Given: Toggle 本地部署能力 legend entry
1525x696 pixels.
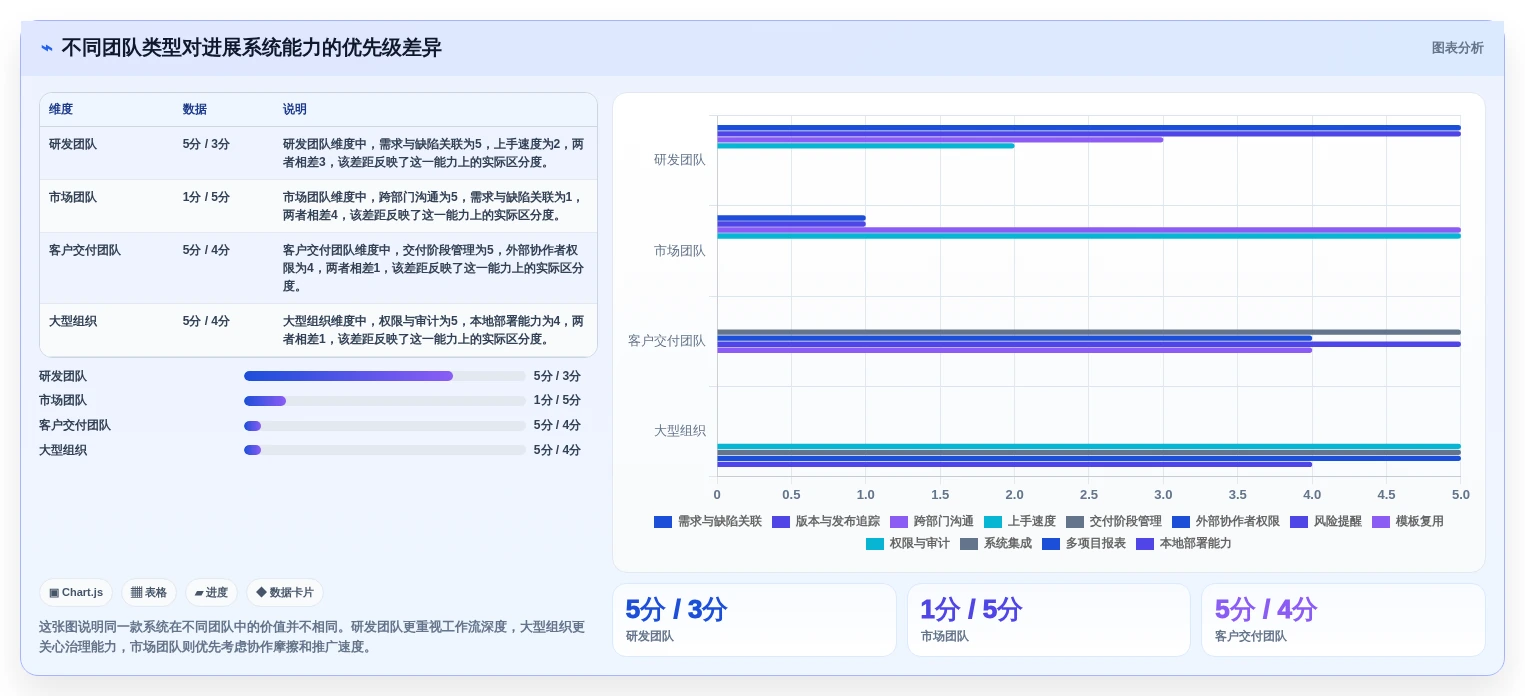Looking at the screenshot, I should click(1183, 543).
